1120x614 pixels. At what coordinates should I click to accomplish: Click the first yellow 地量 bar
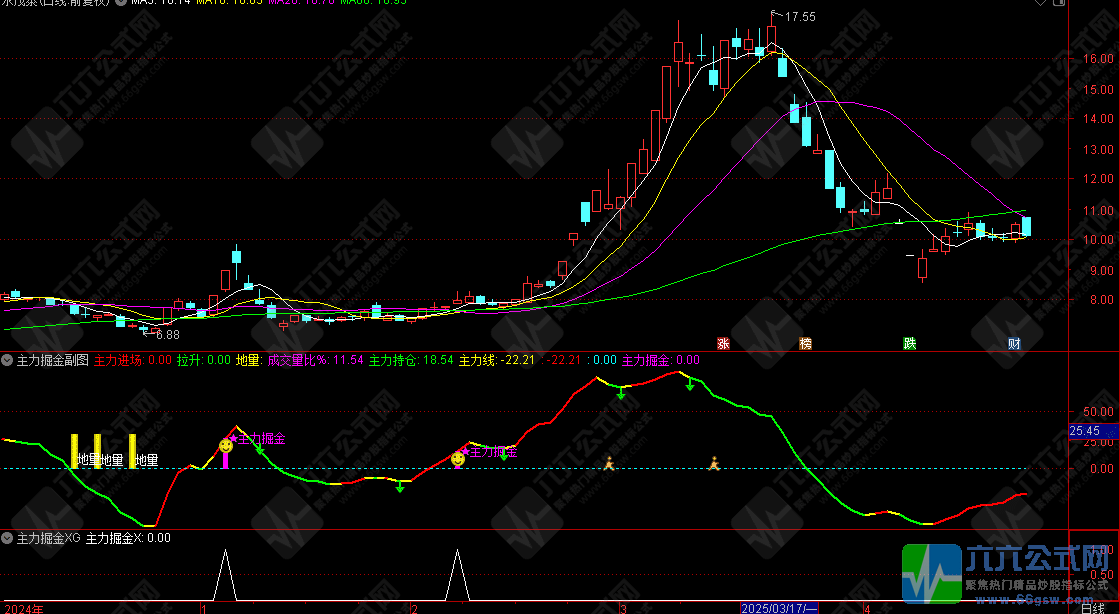[x=74, y=450]
